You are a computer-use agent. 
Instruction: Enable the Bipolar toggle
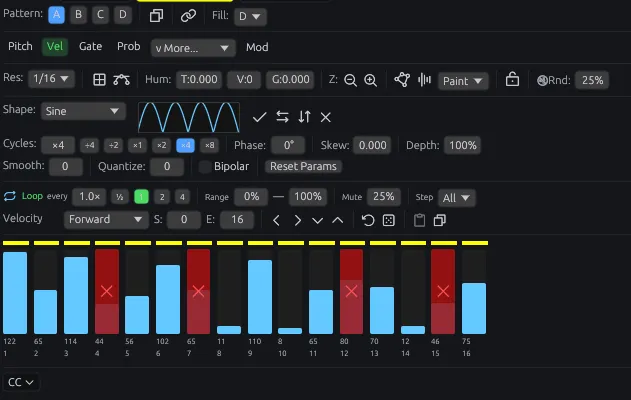[205, 167]
